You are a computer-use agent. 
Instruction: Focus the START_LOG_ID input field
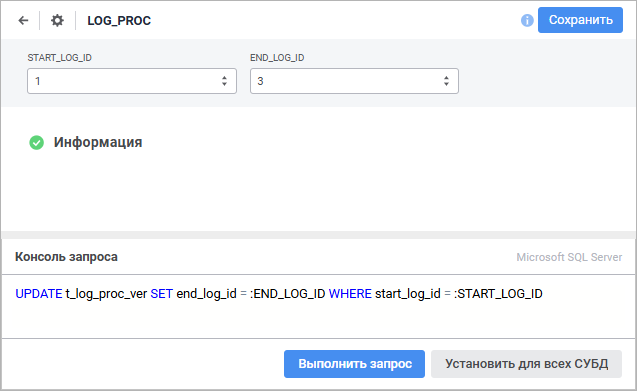point(132,81)
